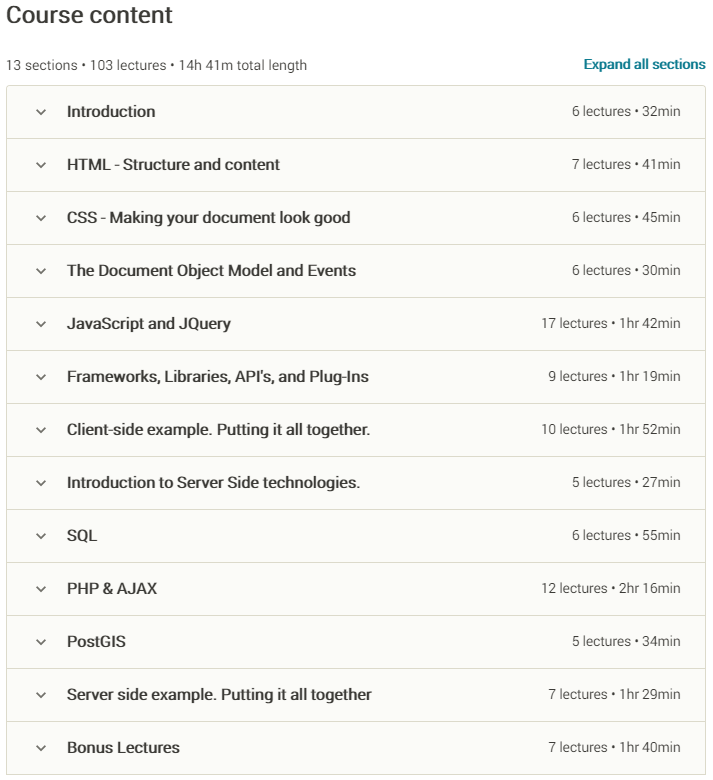Toggle chevron for Frameworks, Libraries section
Viewport: 713px width, 780px height.
[41, 377]
